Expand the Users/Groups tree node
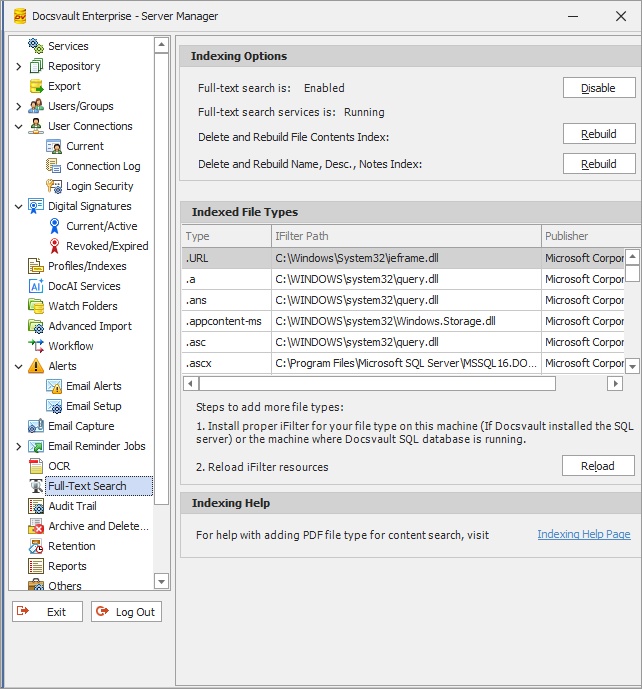The height and width of the screenshot is (689, 642). pyautogui.click(x=18, y=106)
